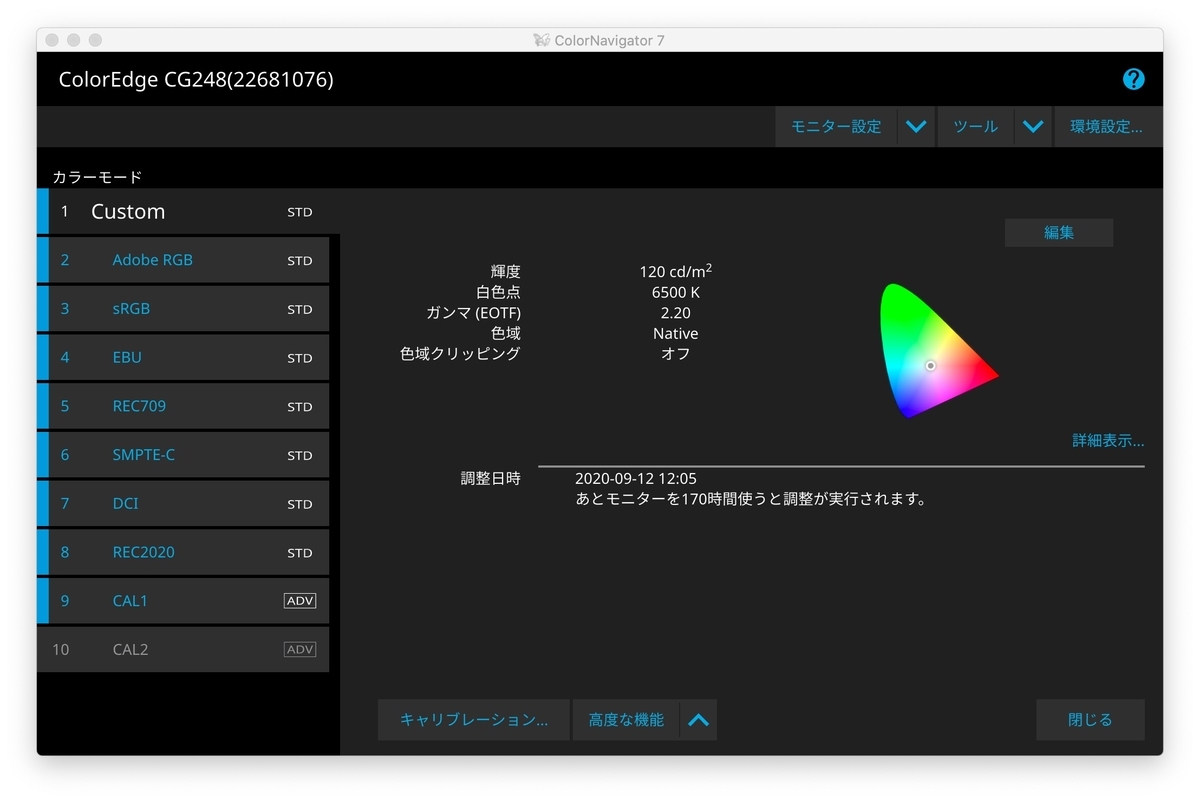The height and width of the screenshot is (801, 1200).
Task: Close window with 閉じる button
Action: 1090,720
